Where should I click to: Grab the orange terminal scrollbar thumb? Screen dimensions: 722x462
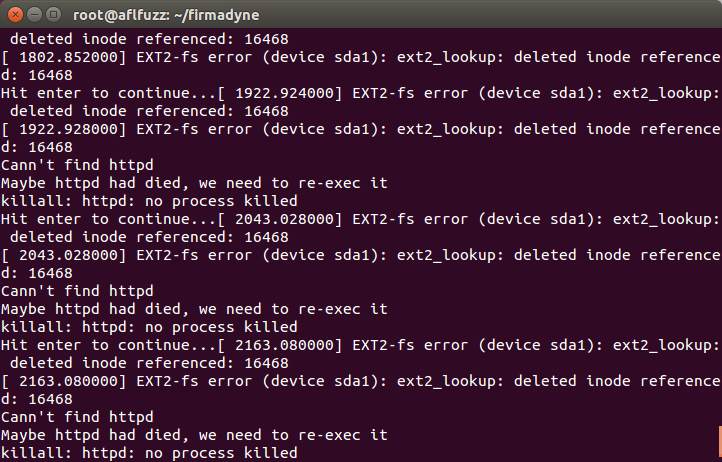(718, 441)
